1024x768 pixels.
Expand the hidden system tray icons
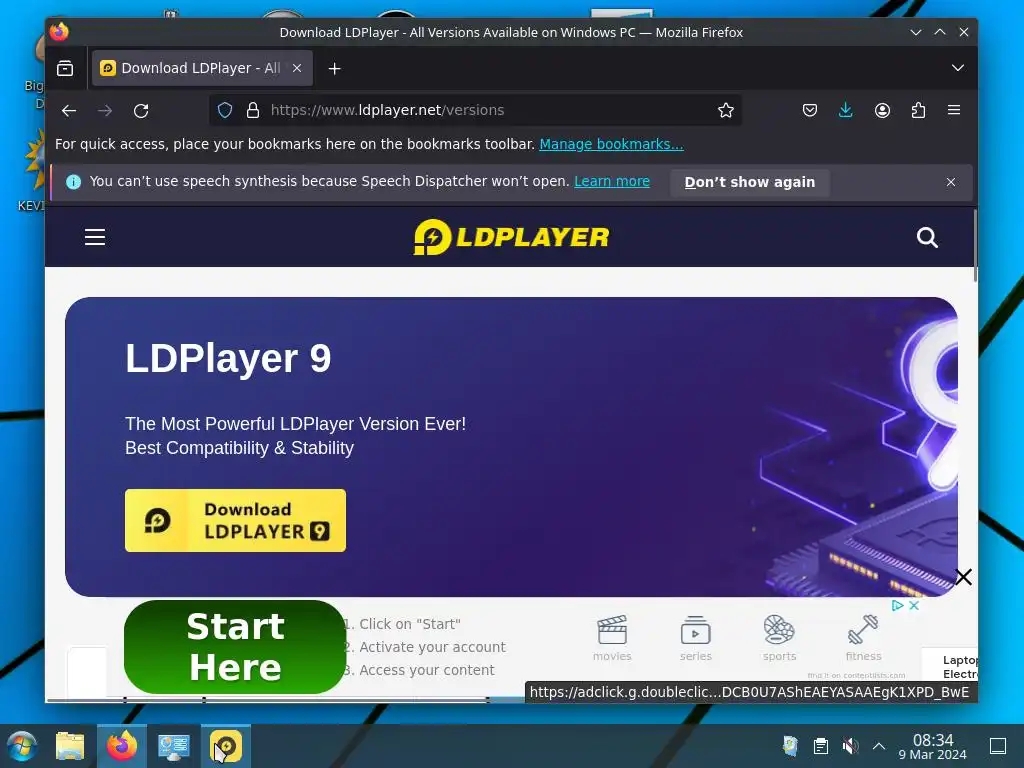point(879,746)
